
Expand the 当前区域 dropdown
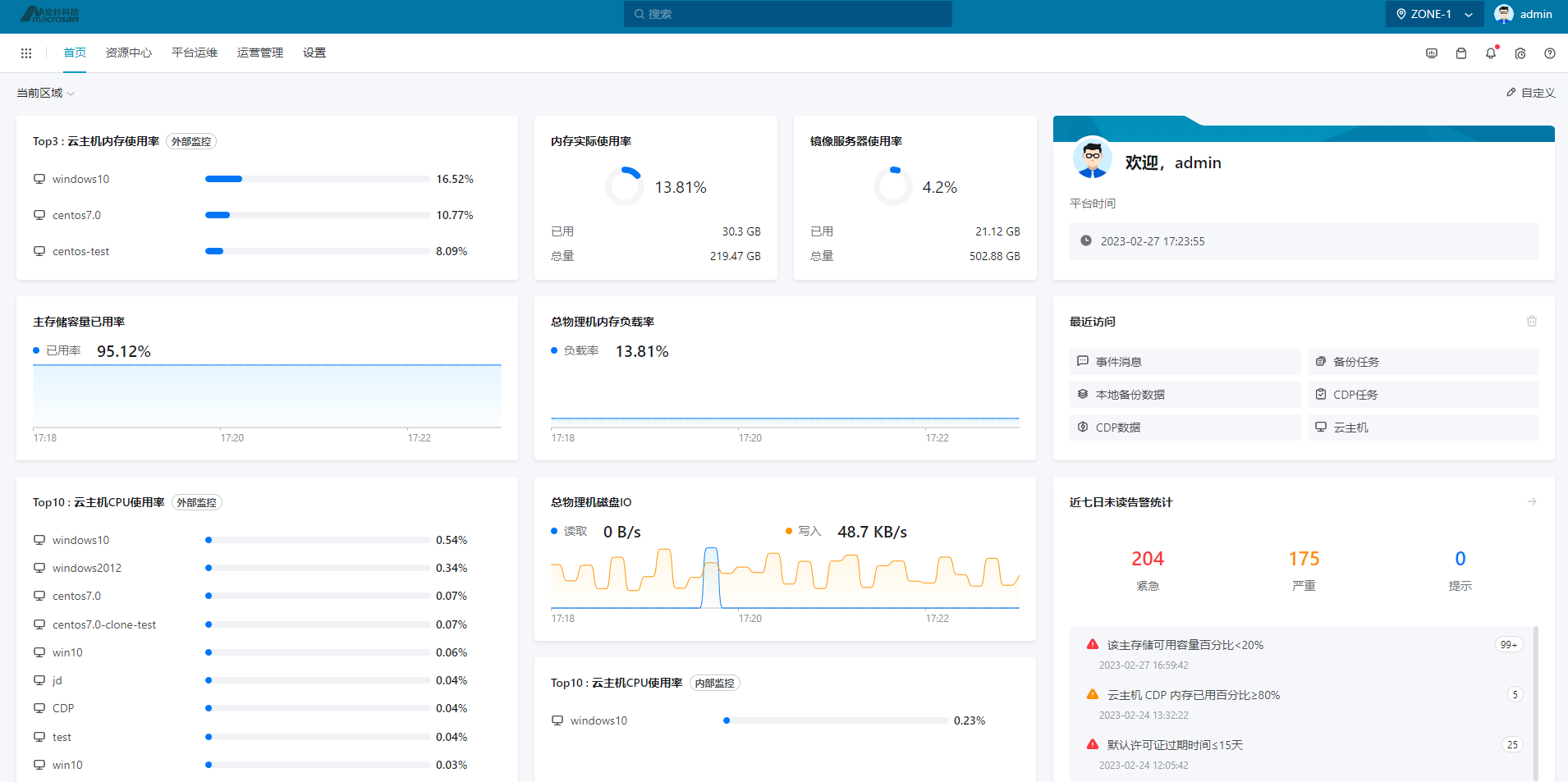click(x=46, y=93)
